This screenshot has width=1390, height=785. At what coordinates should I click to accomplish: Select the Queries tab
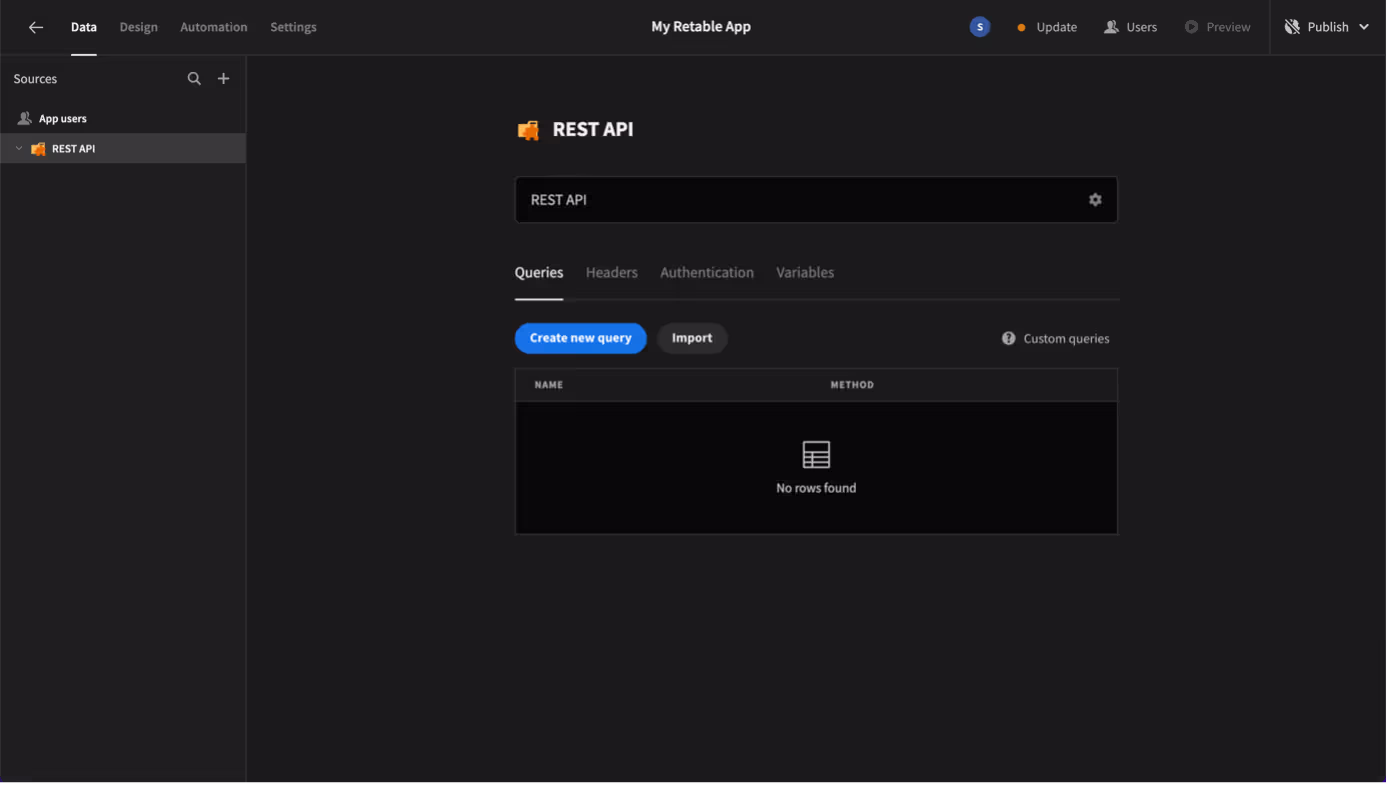click(x=539, y=273)
